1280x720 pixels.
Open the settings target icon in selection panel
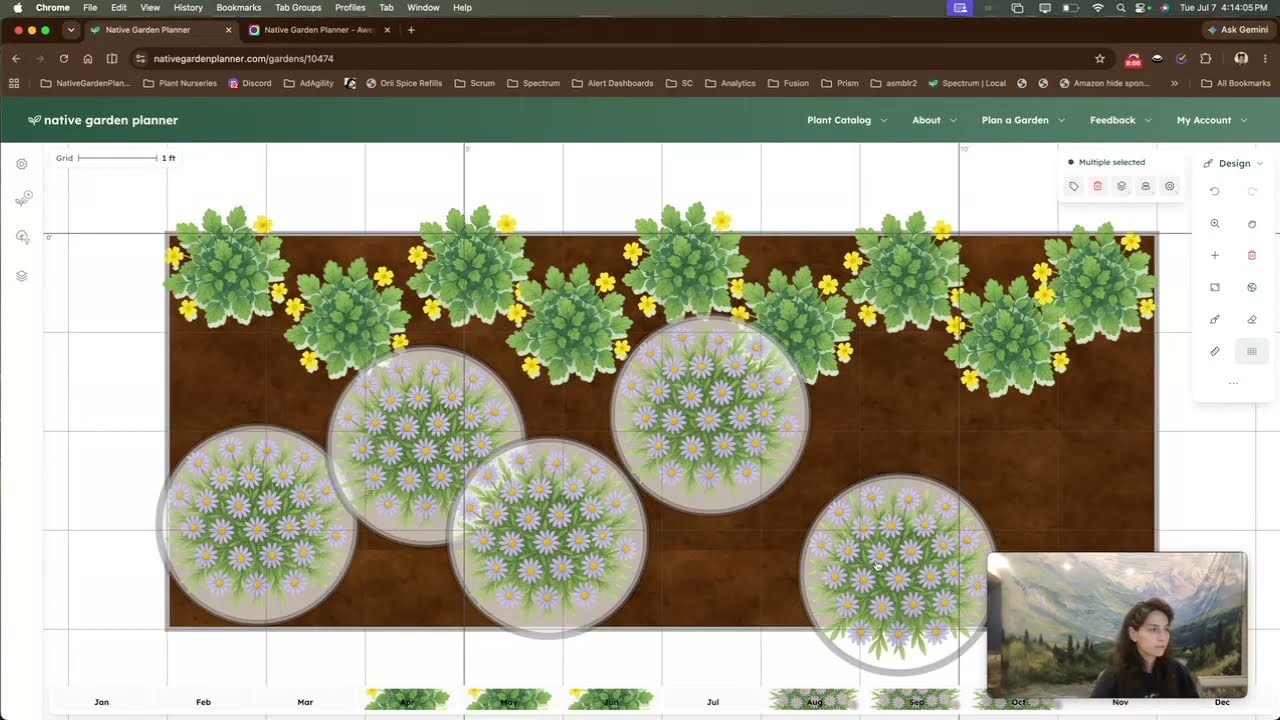[1169, 186]
